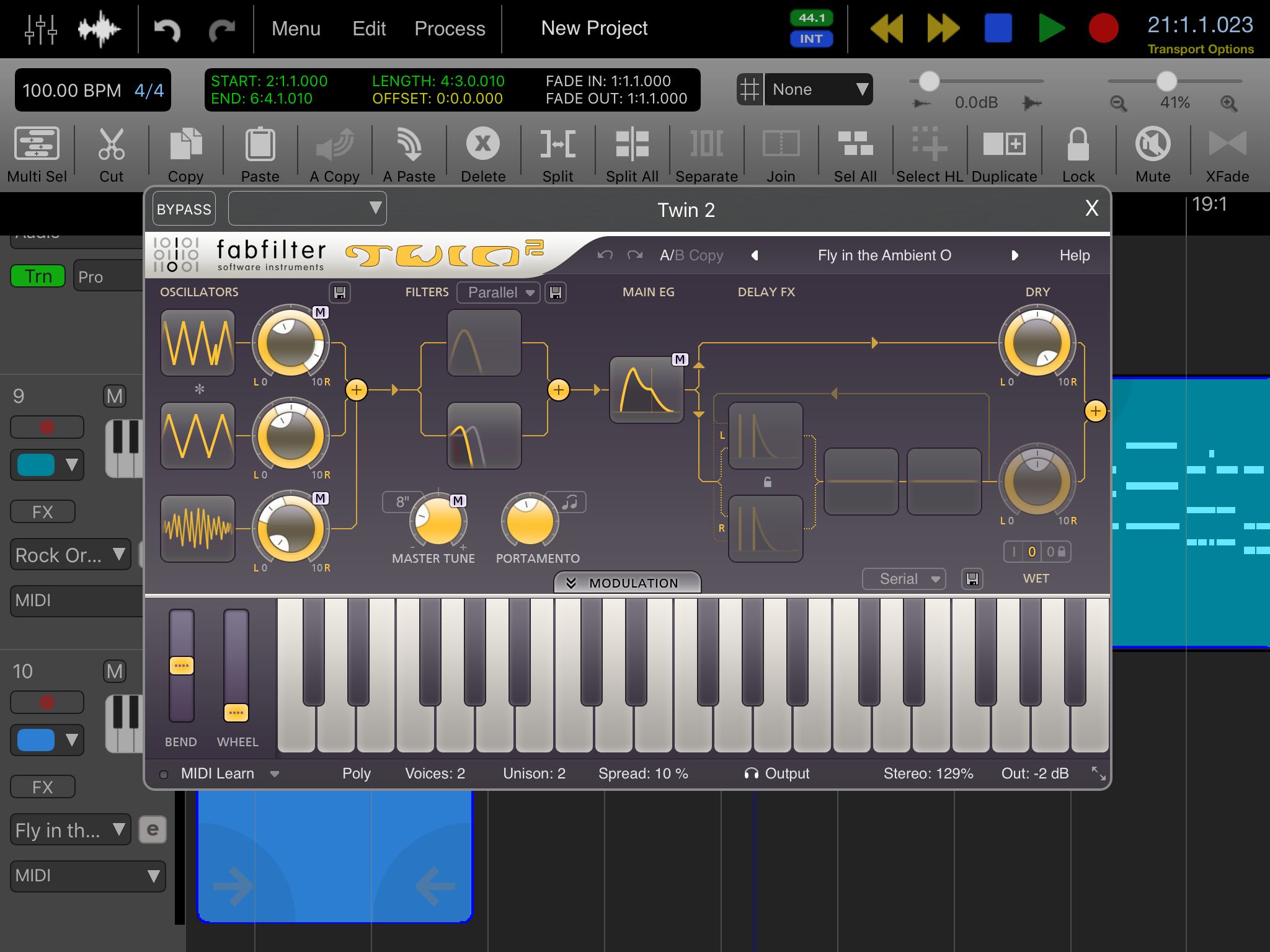Viewport: 1270px width, 952px height.
Task: Open the Main EG envelope display
Action: [x=647, y=390]
